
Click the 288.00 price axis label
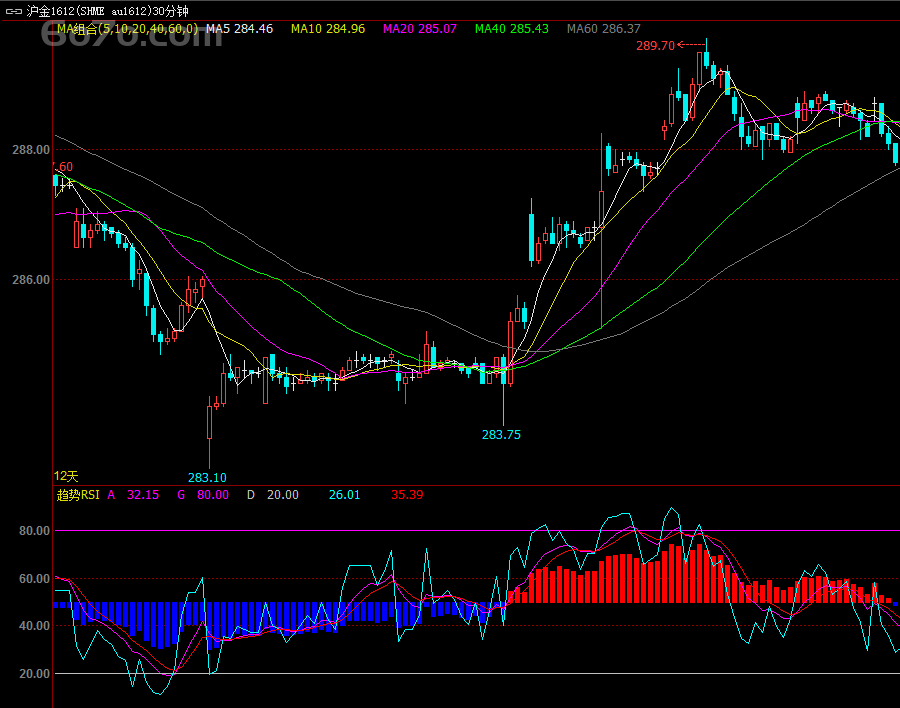click(x=31, y=150)
